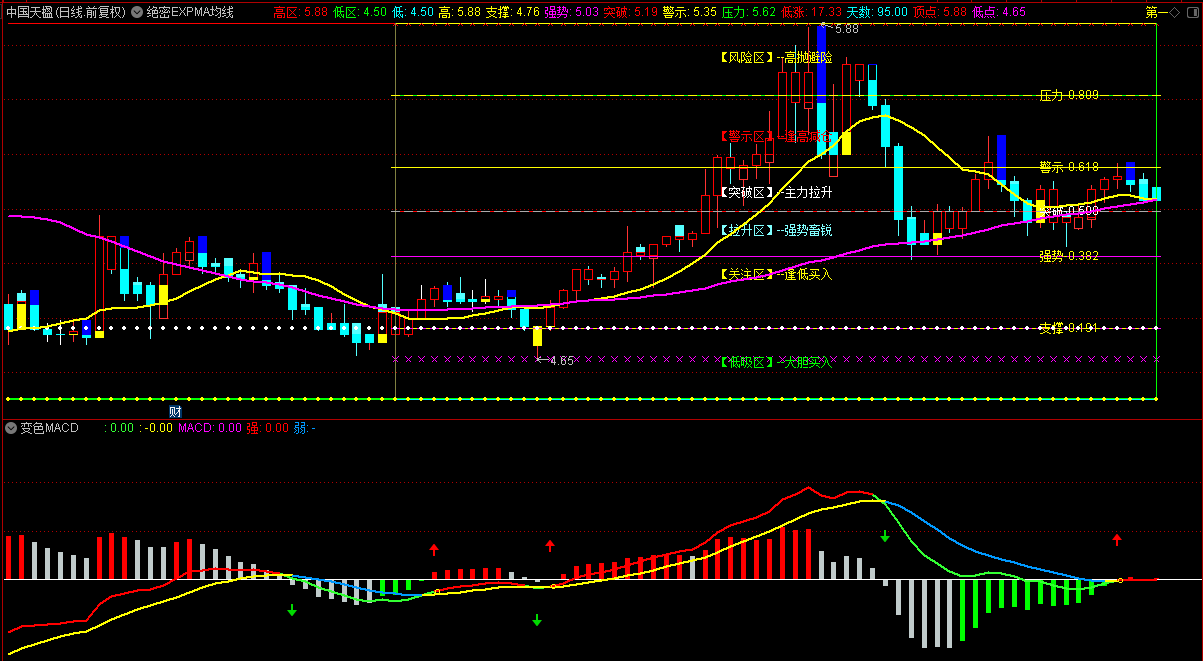
Task: Expand the 绝密EXPMA均线 indicator dropdown
Action: (x=137, y=12)
